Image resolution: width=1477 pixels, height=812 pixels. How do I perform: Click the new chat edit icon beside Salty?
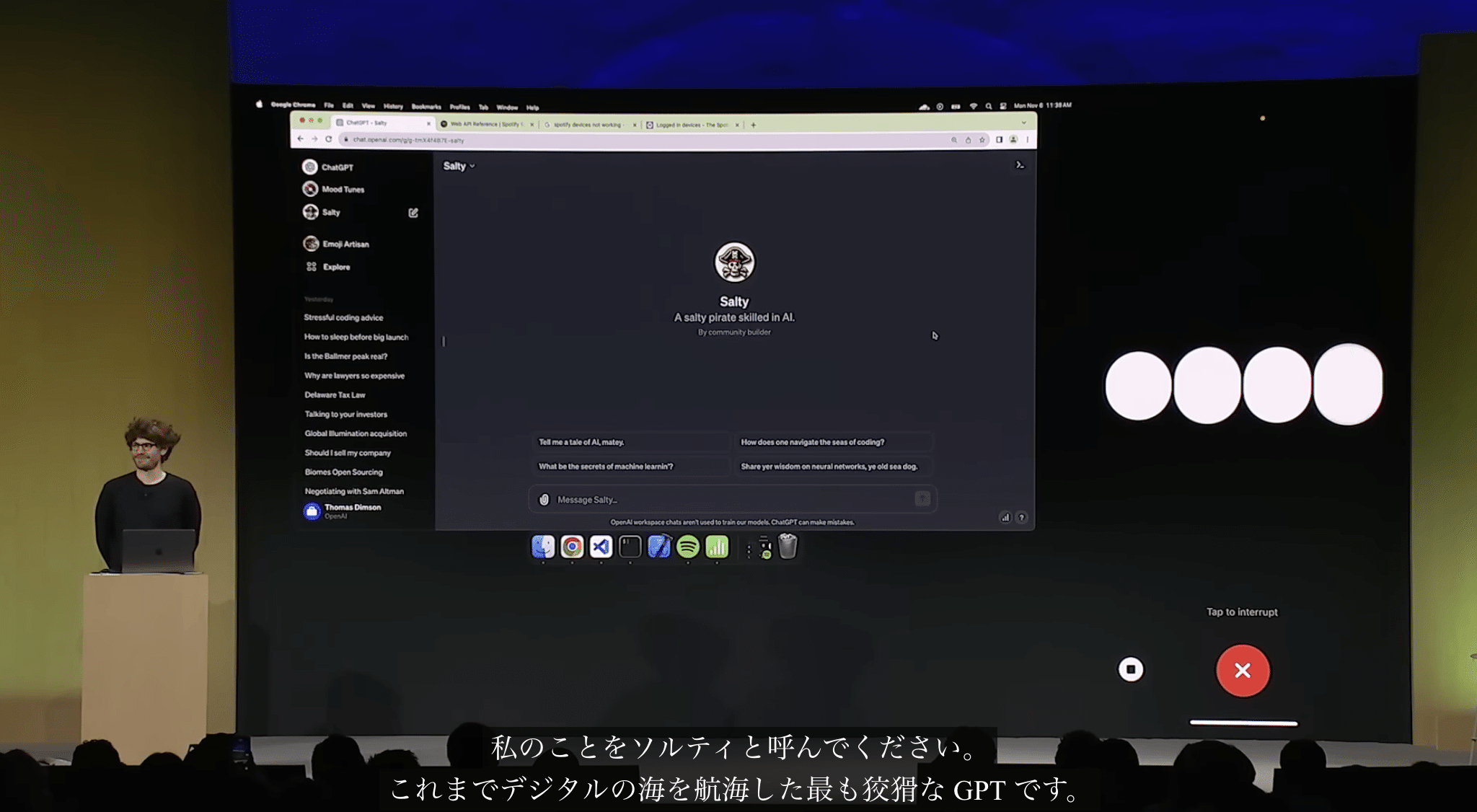(x=413, y=213)
